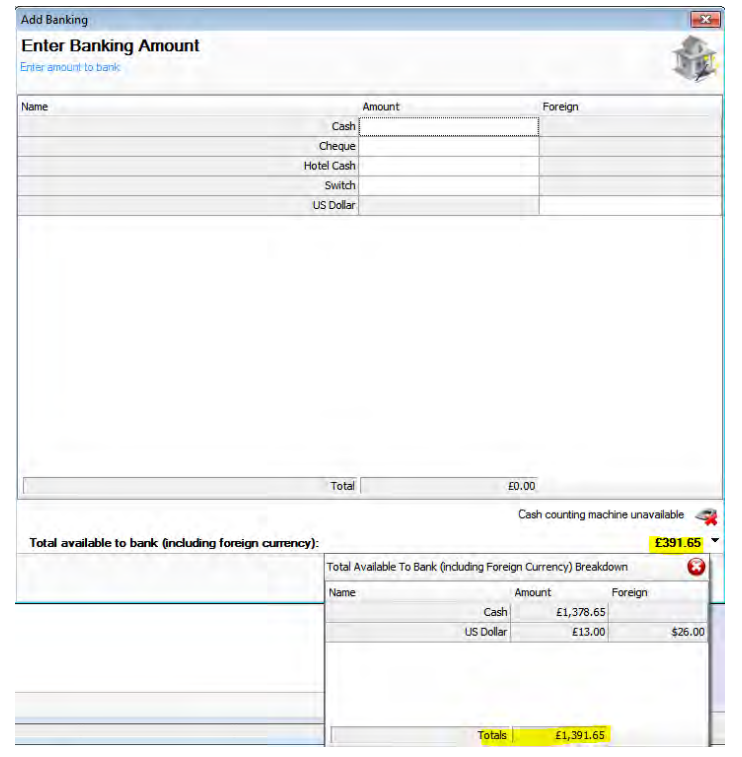The image size is (742, 757).
Task: Collapse the total available breakdown arrow
Action: click(x=715, y=541)
